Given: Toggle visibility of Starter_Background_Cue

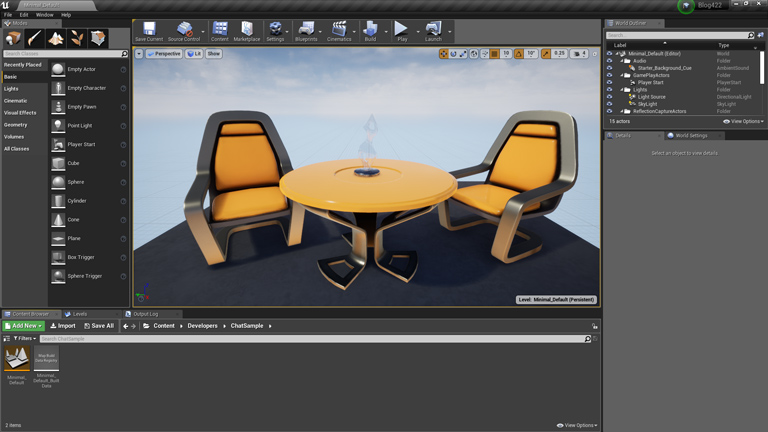Looking at the screenshot, I should pos(609,68).
